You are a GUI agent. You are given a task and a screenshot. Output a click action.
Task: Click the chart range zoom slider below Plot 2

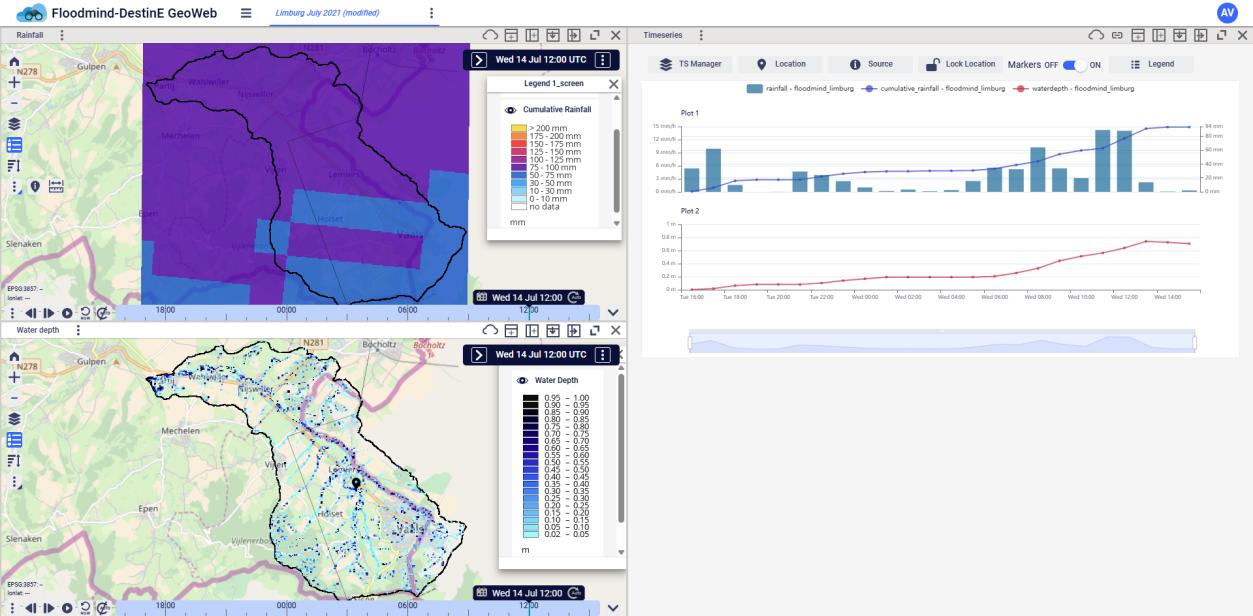(942, 342)
